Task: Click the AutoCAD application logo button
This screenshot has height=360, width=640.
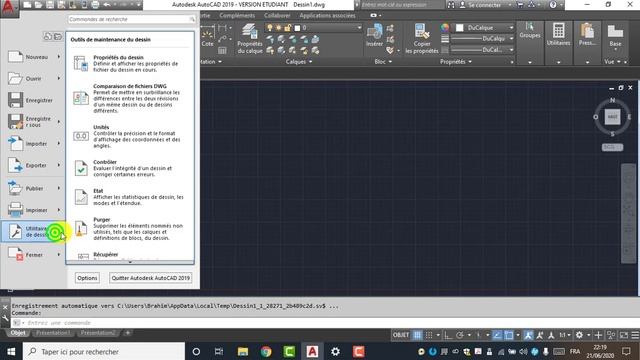Action: [9, 8]
